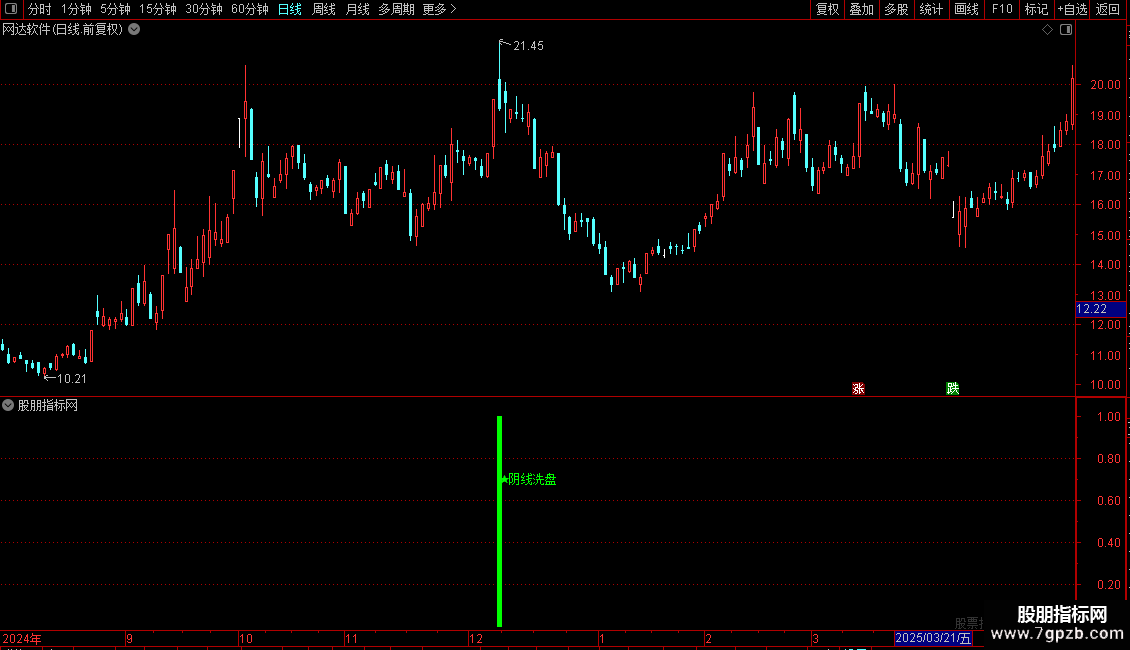Switch to 分时 intraday view

40,9
